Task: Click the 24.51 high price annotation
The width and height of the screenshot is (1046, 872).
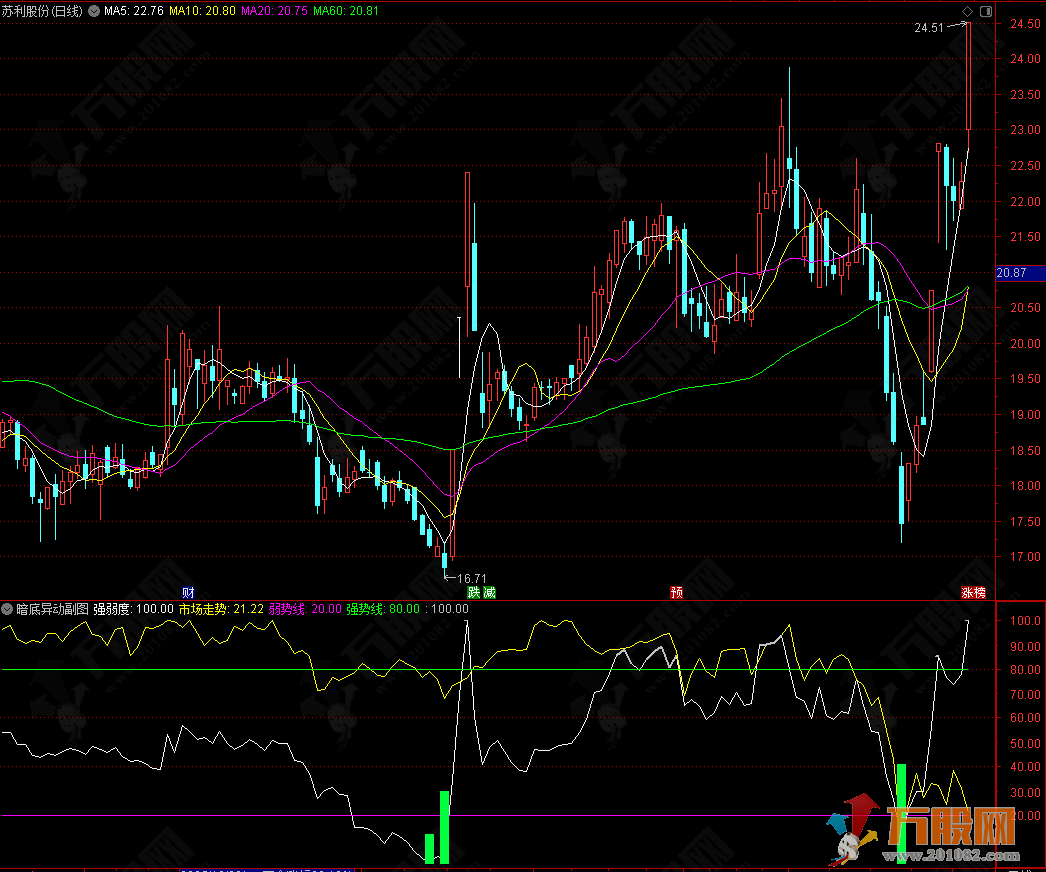Action: (928, 28)
